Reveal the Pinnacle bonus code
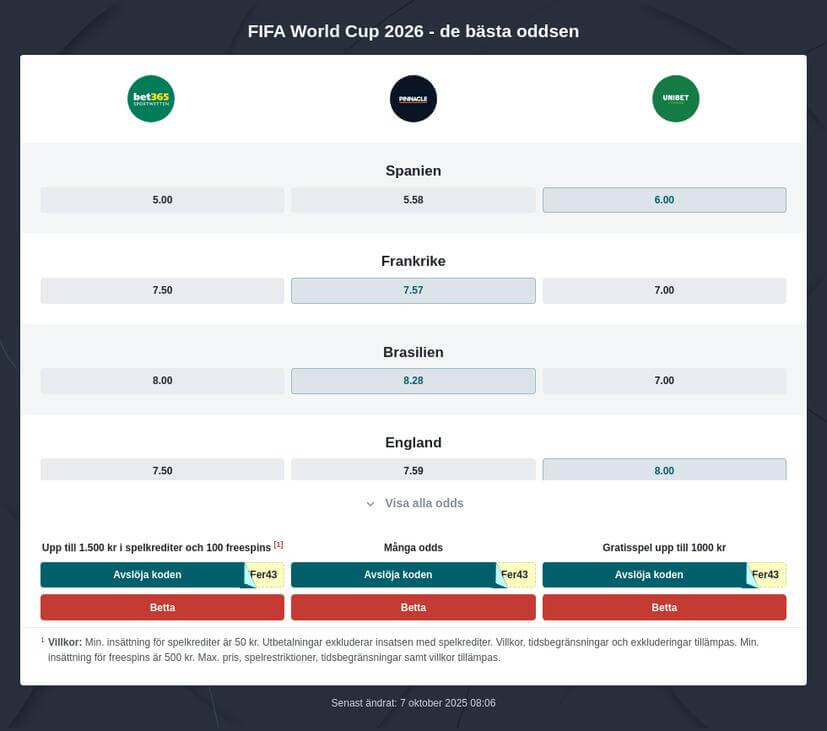 pyautogui.click(x=398, y=575)
